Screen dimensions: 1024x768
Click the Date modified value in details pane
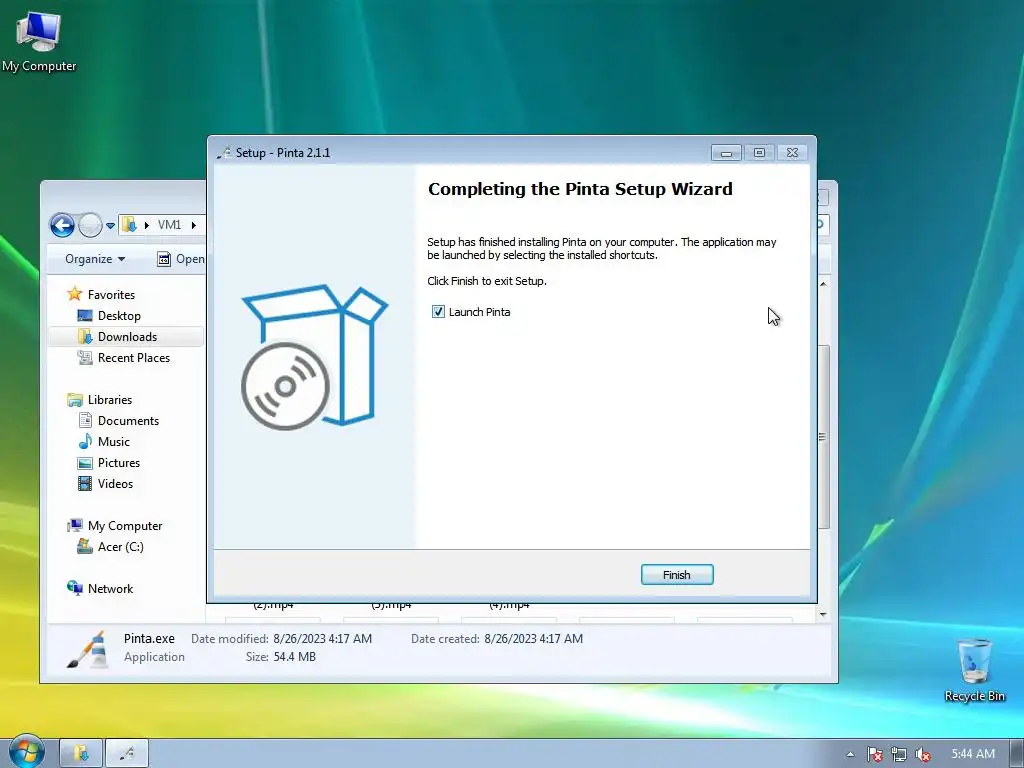[x=323, y=639]
